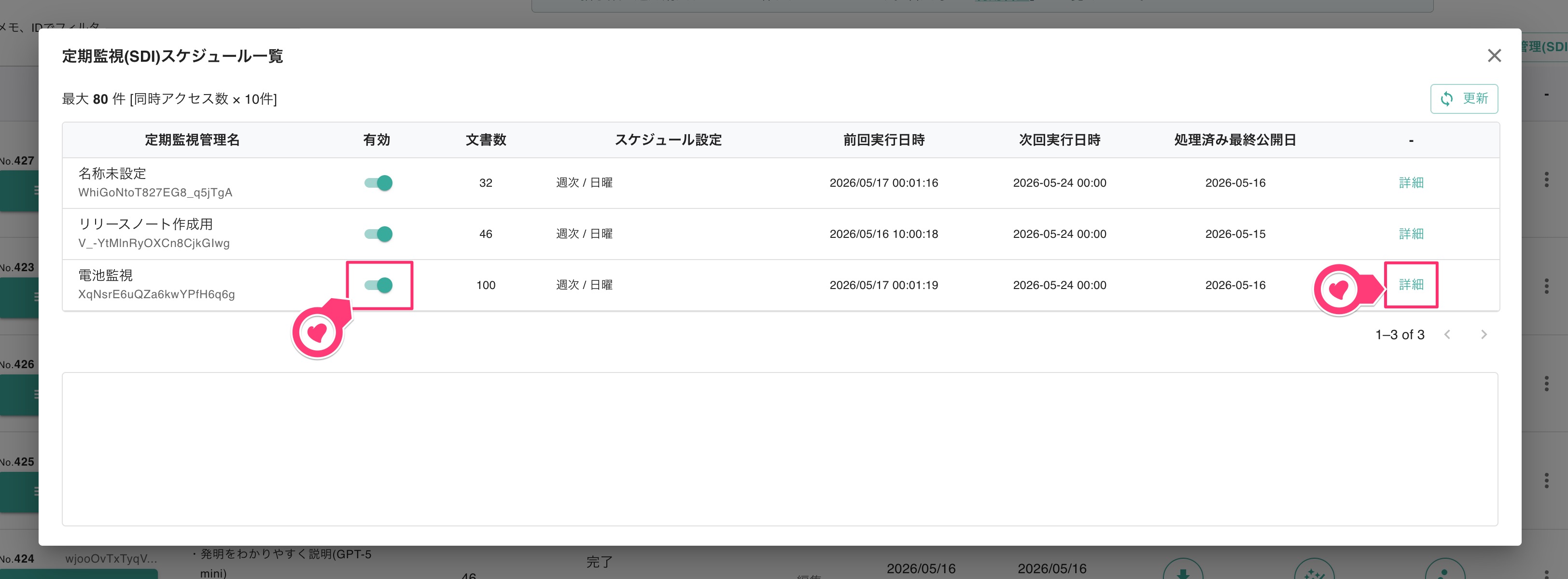Select the リリースノート作成用 schedule name

pos(145,224)
